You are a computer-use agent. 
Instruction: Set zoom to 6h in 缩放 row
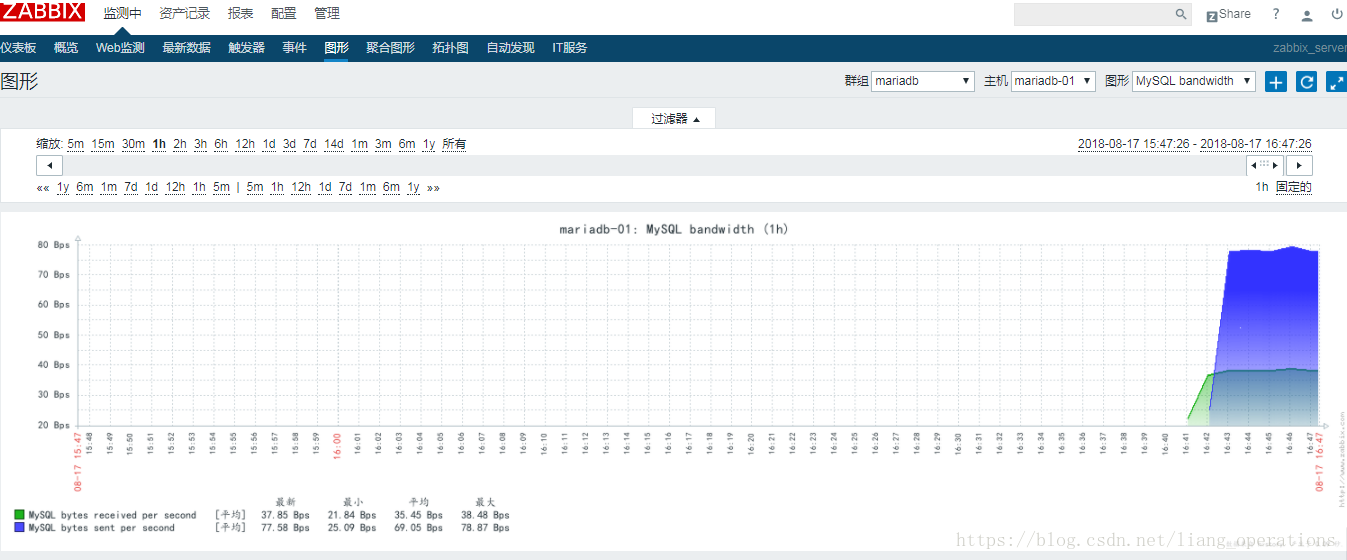point(221,144)
